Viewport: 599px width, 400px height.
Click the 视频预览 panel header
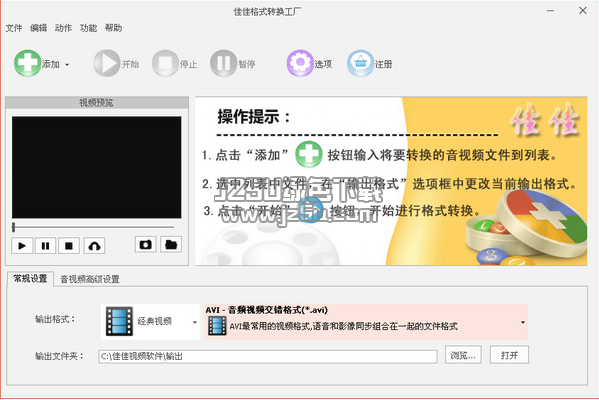(97, 102)
